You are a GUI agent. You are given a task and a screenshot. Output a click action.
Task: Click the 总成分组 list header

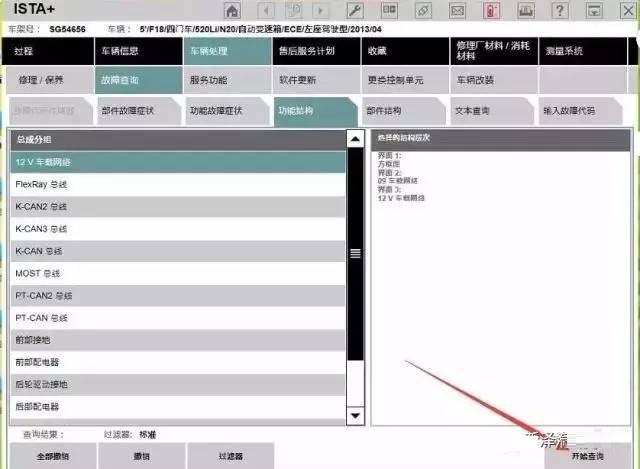coord(178,140)
